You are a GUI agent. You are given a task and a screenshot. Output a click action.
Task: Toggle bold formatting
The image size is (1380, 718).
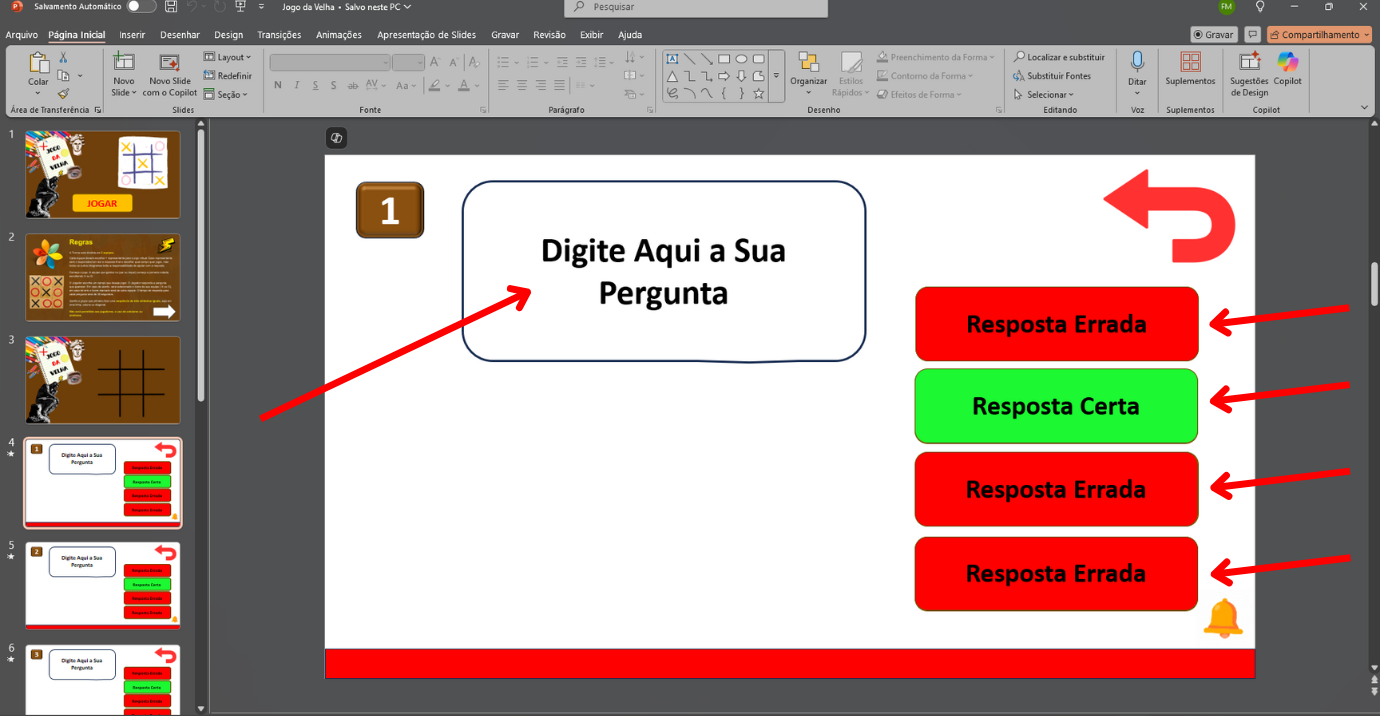click(277, 85)
